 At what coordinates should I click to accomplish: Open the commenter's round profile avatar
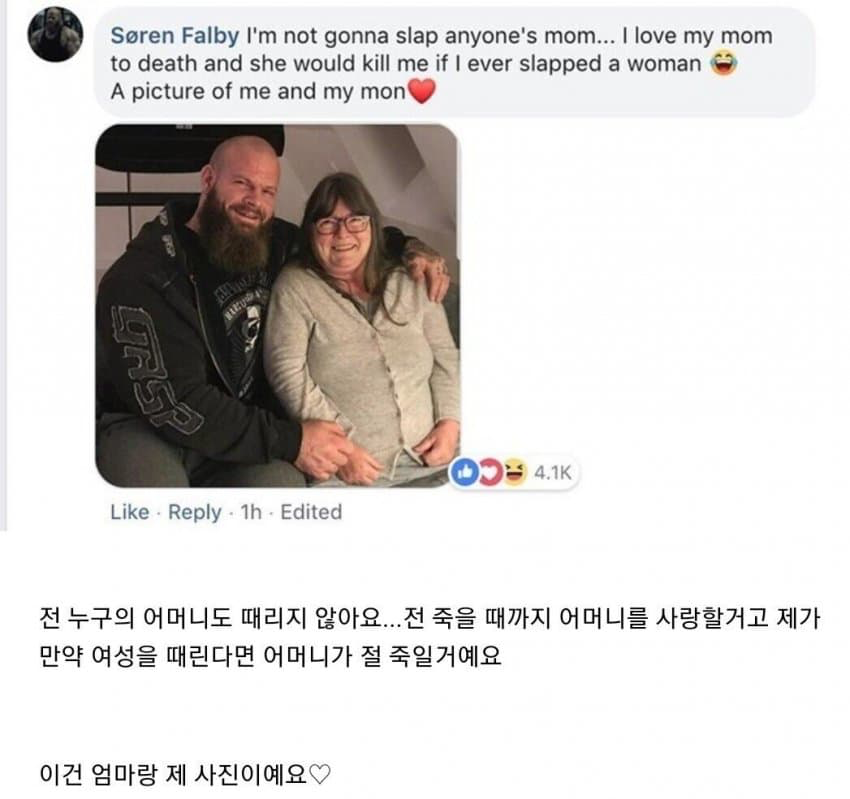point(55,35)
